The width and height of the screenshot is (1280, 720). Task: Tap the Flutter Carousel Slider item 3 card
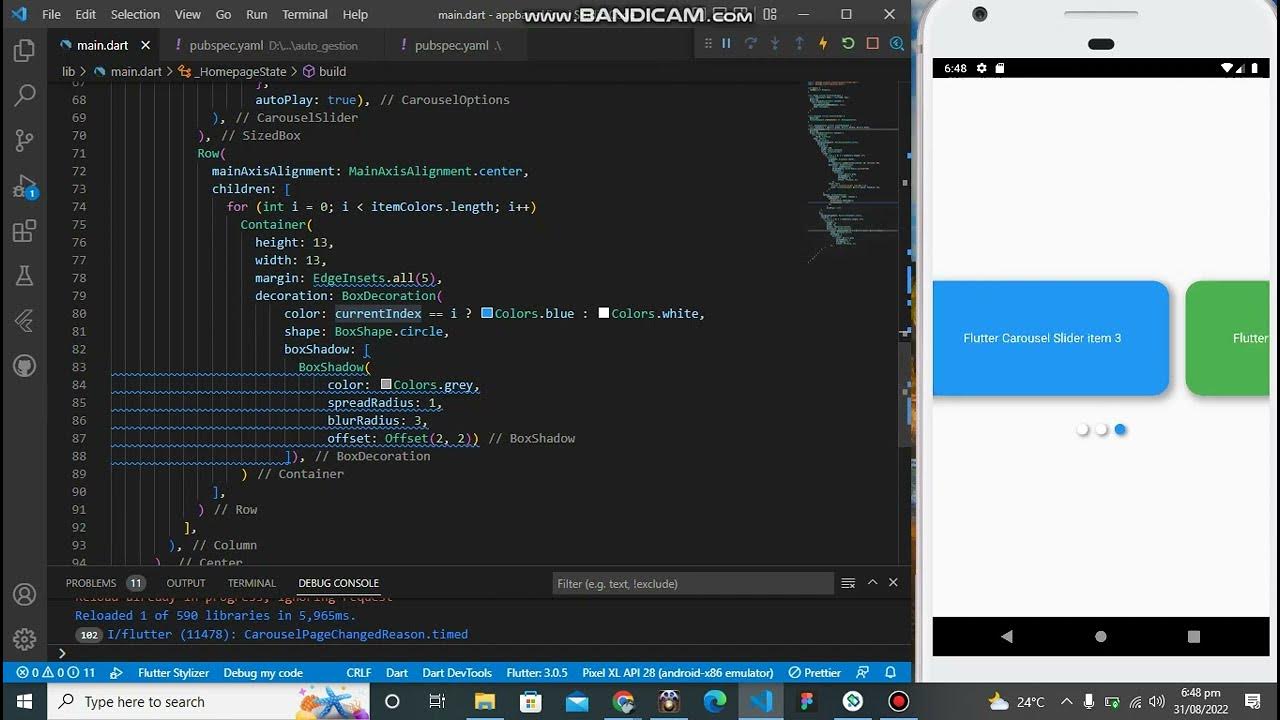click(1049, 338)
